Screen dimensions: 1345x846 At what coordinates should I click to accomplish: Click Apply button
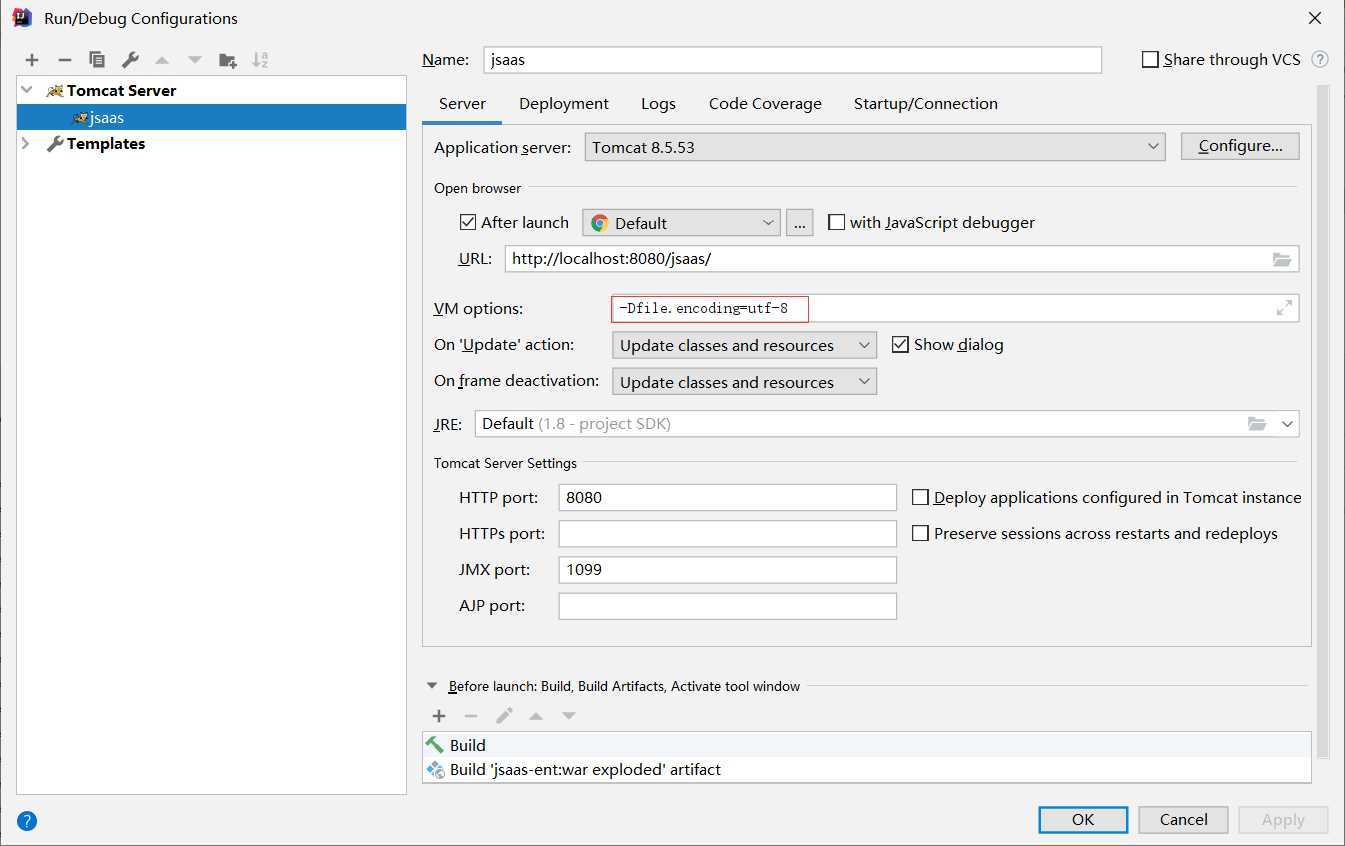1283,819
